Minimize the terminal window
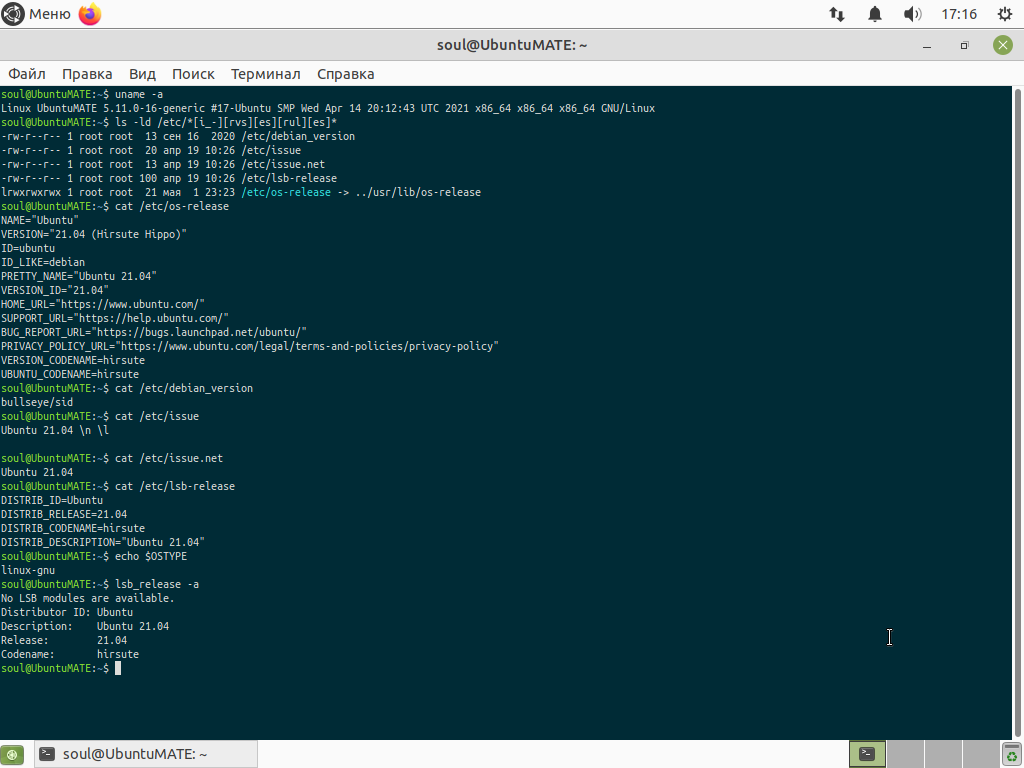 click(x=926, y=45)
